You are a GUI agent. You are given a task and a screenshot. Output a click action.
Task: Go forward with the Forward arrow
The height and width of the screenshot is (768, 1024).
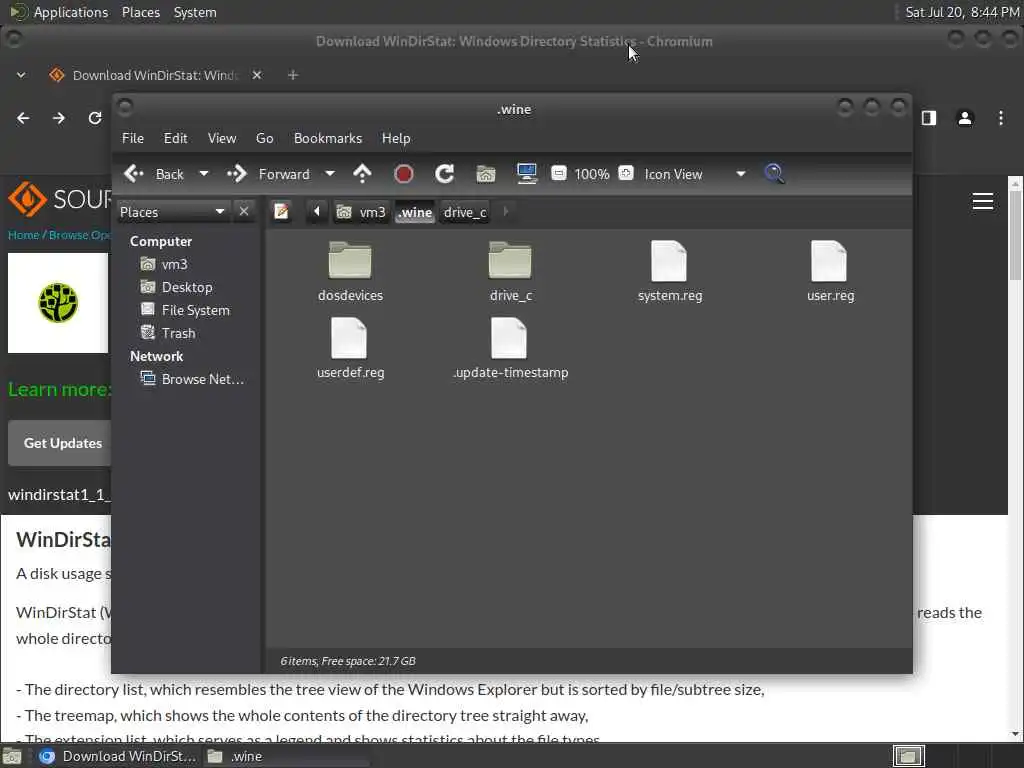pos(268,174)
